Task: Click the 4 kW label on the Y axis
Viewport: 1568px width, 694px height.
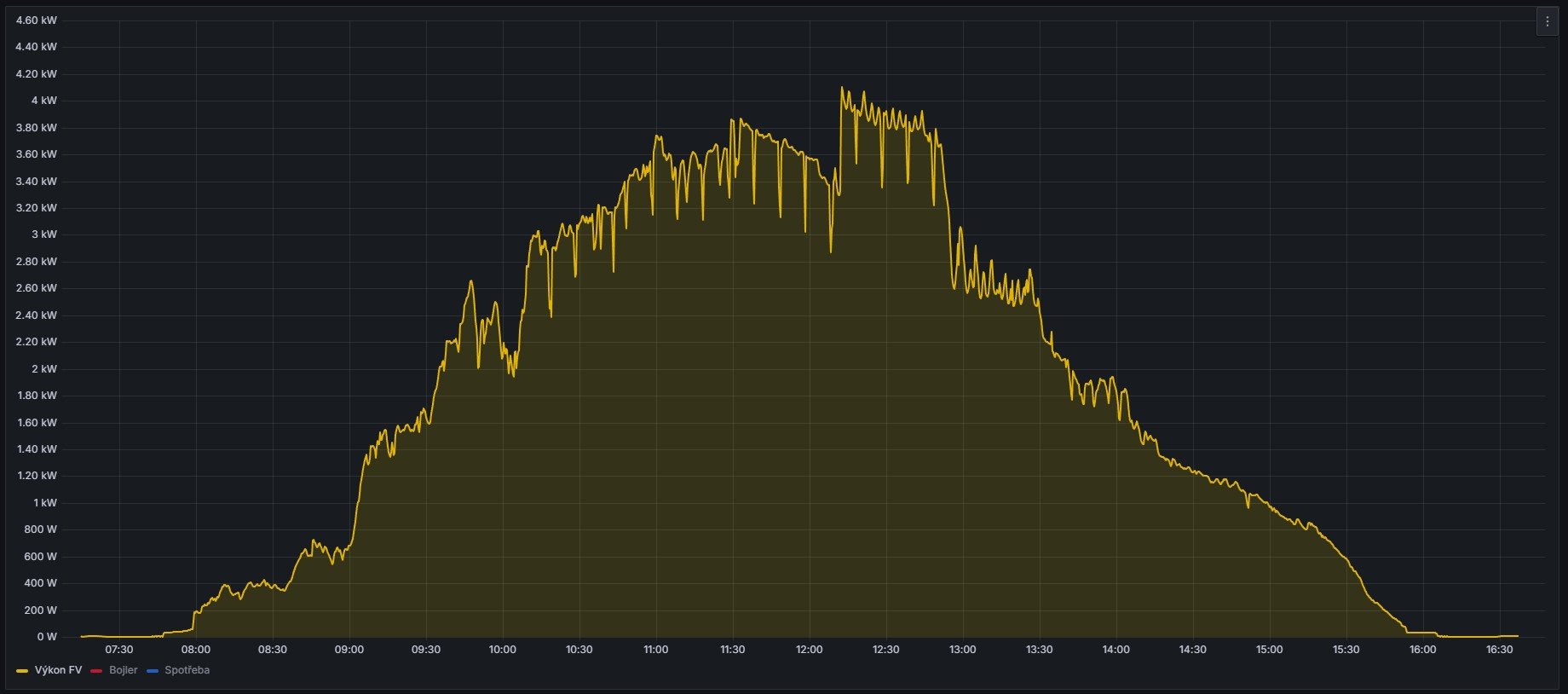Action: pyautogui.click(x=43, y=101)
